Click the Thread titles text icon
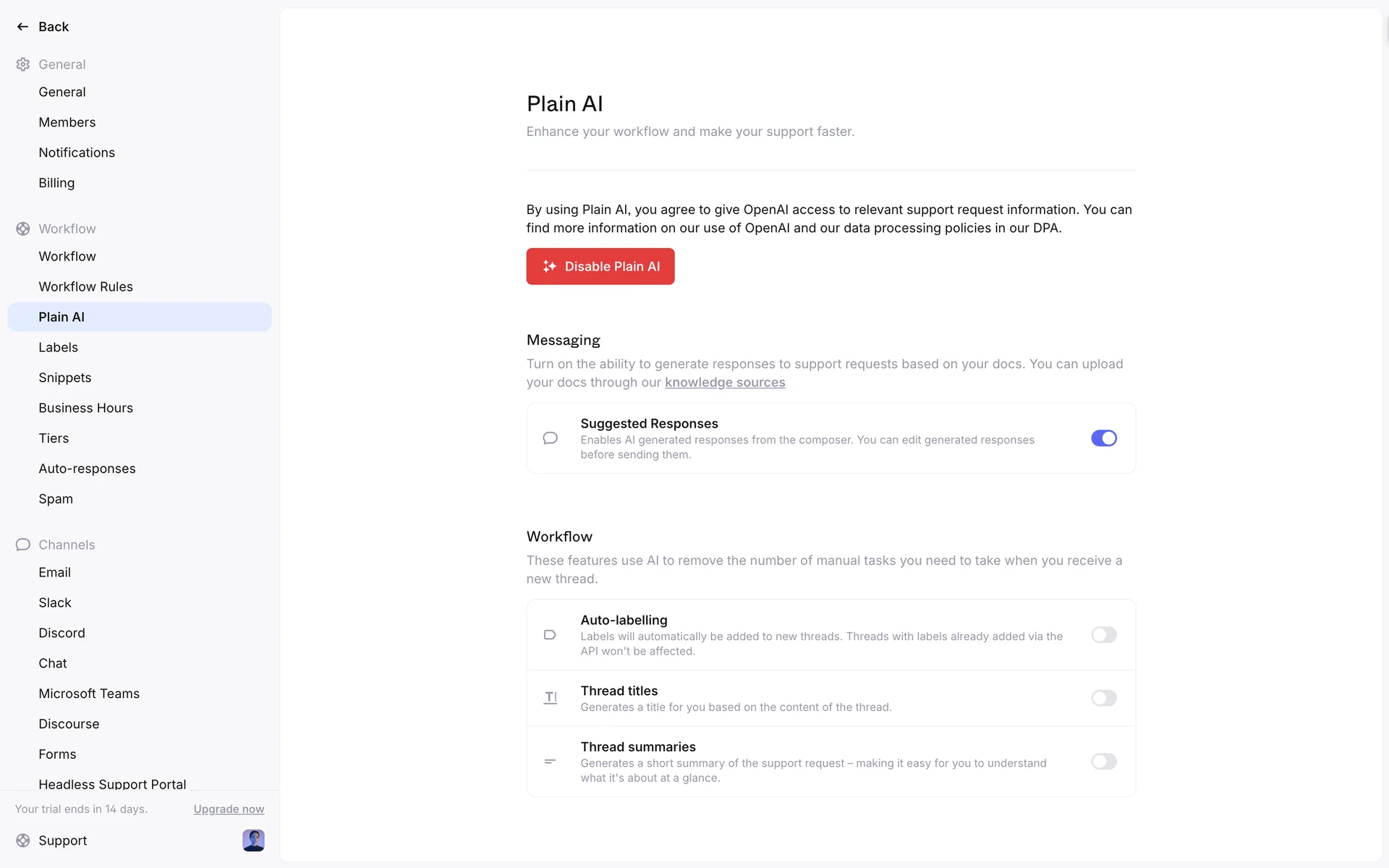The height and width of the screenshot is (868, 1389). click(x=551, y=698)
